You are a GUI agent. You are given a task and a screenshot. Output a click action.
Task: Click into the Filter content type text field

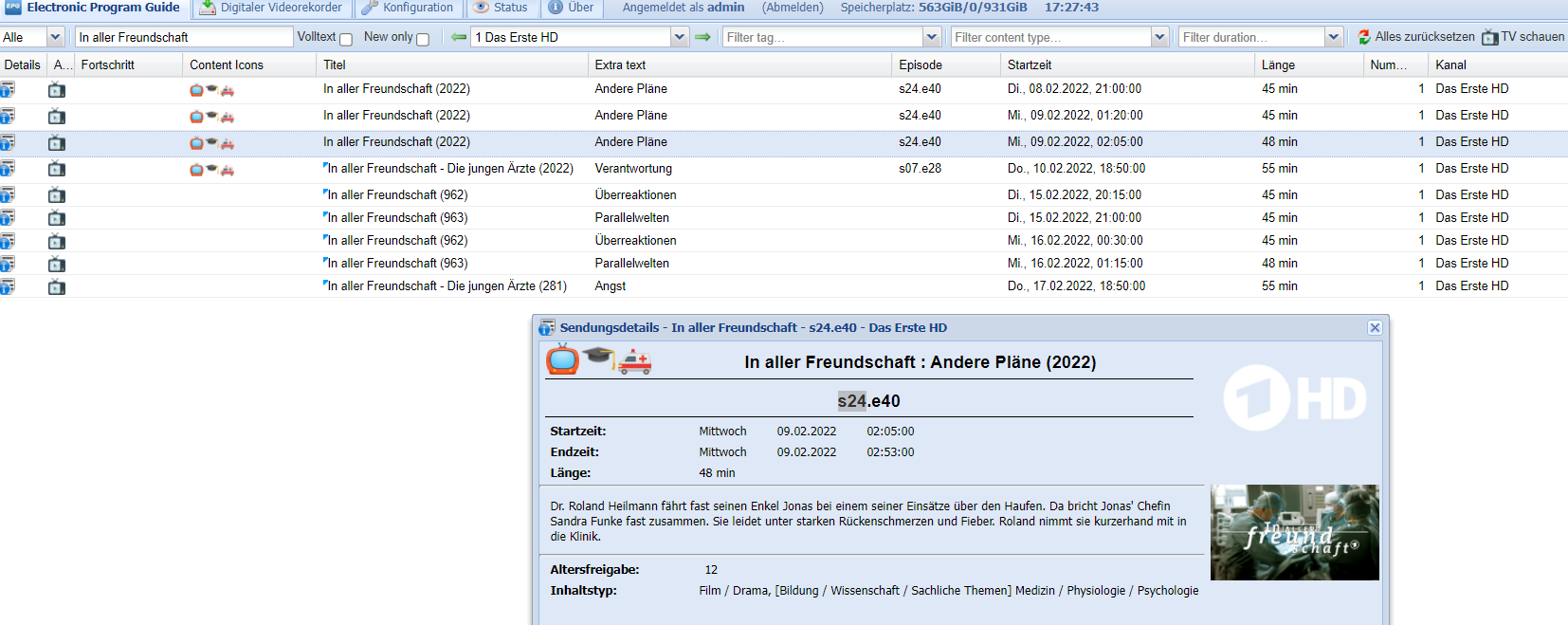(x=1051, y=37)
